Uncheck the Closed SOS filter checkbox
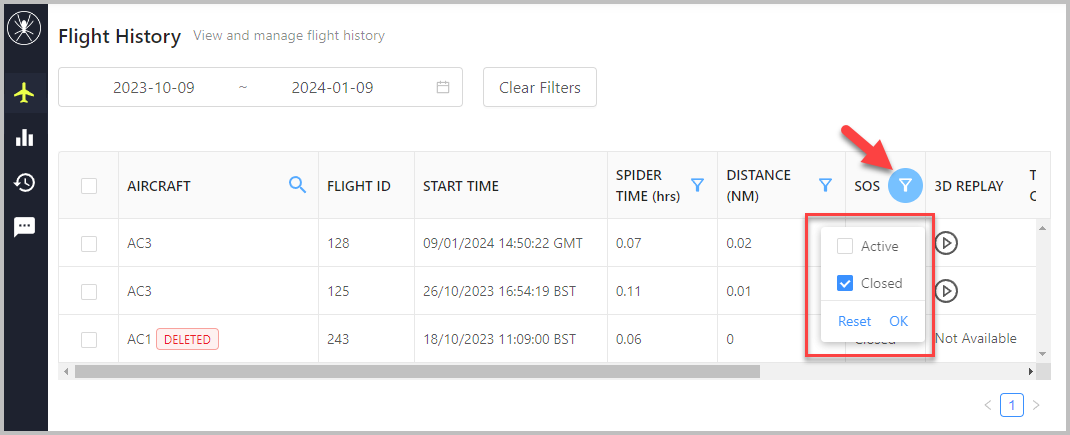The height and width of the screenshot is (435, 1070). [845, 283]
